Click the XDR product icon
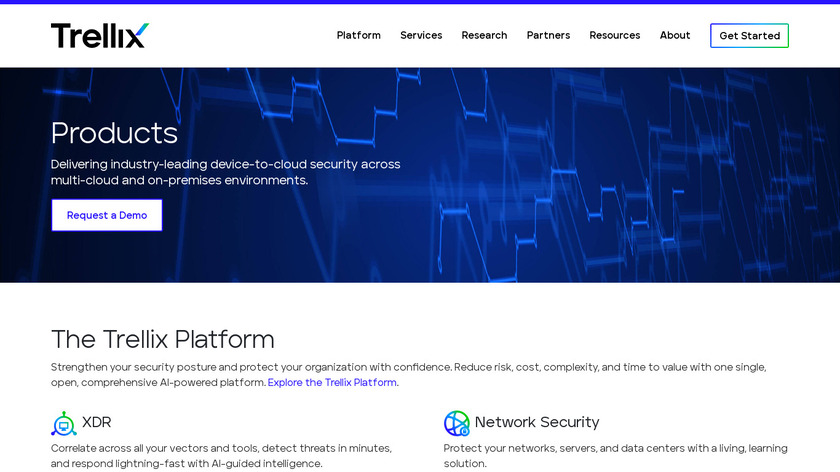This screenshot has height=472, width=840. 64,423
